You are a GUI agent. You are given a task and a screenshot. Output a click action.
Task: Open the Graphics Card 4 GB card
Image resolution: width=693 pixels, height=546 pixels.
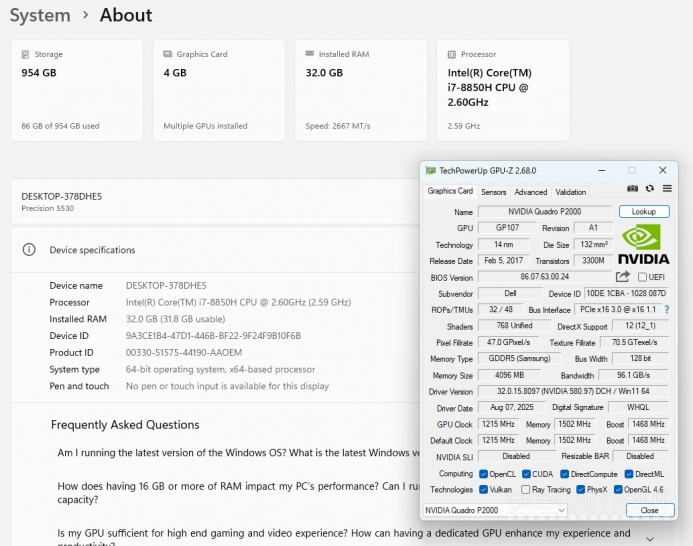(x=219, y=91)
